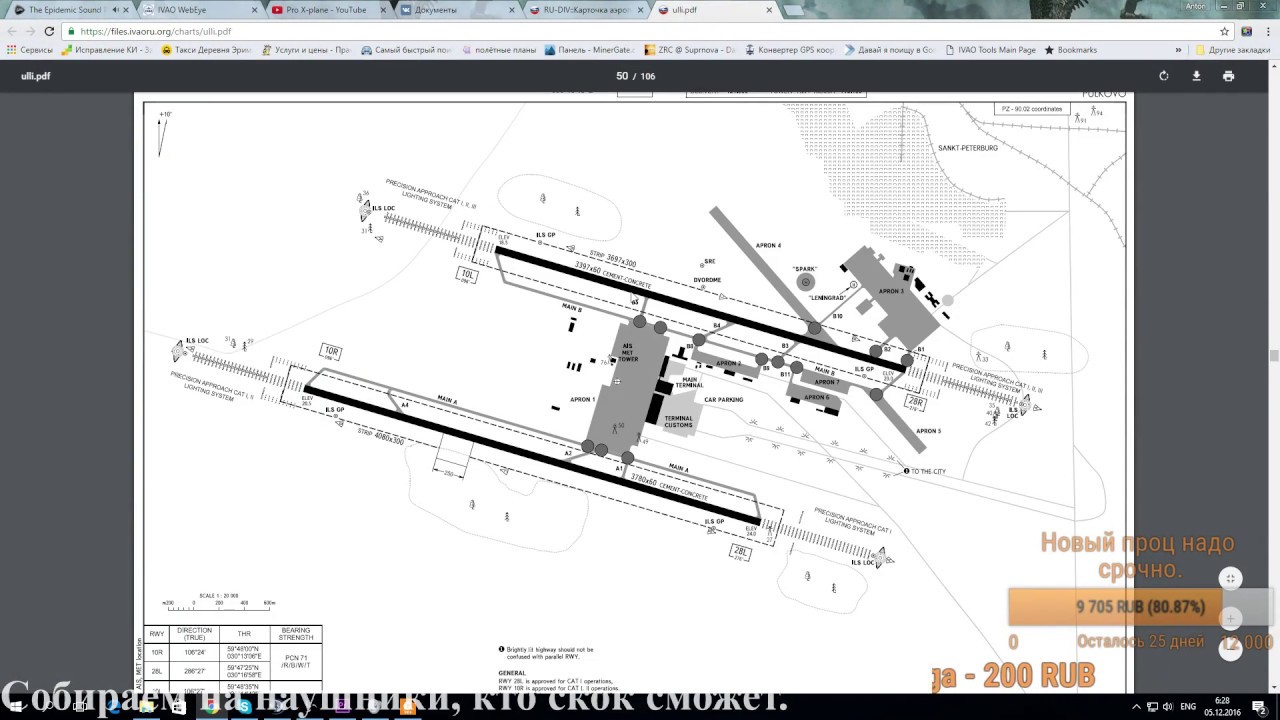Open the Chrome menu button
Viewport: 1280px width, 720px height.
[x=1266, y=31]
